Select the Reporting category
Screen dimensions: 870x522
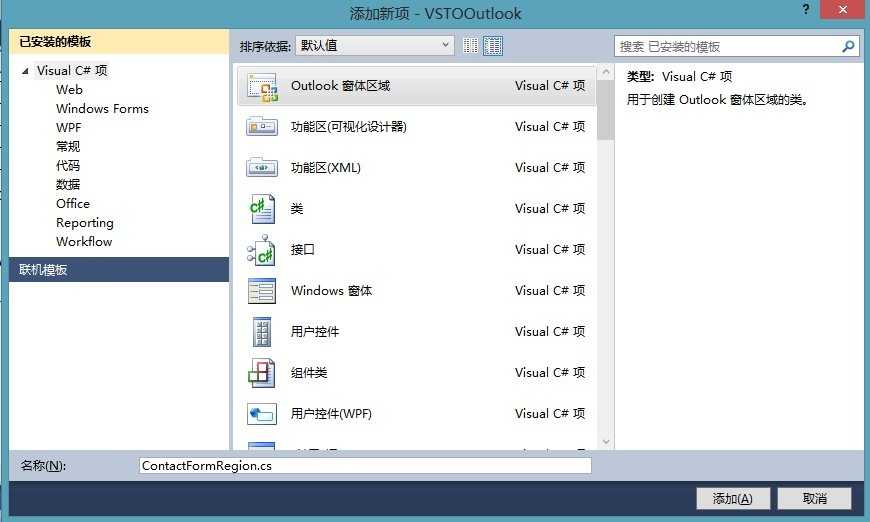pyautogui.click(x=84, y=222)
